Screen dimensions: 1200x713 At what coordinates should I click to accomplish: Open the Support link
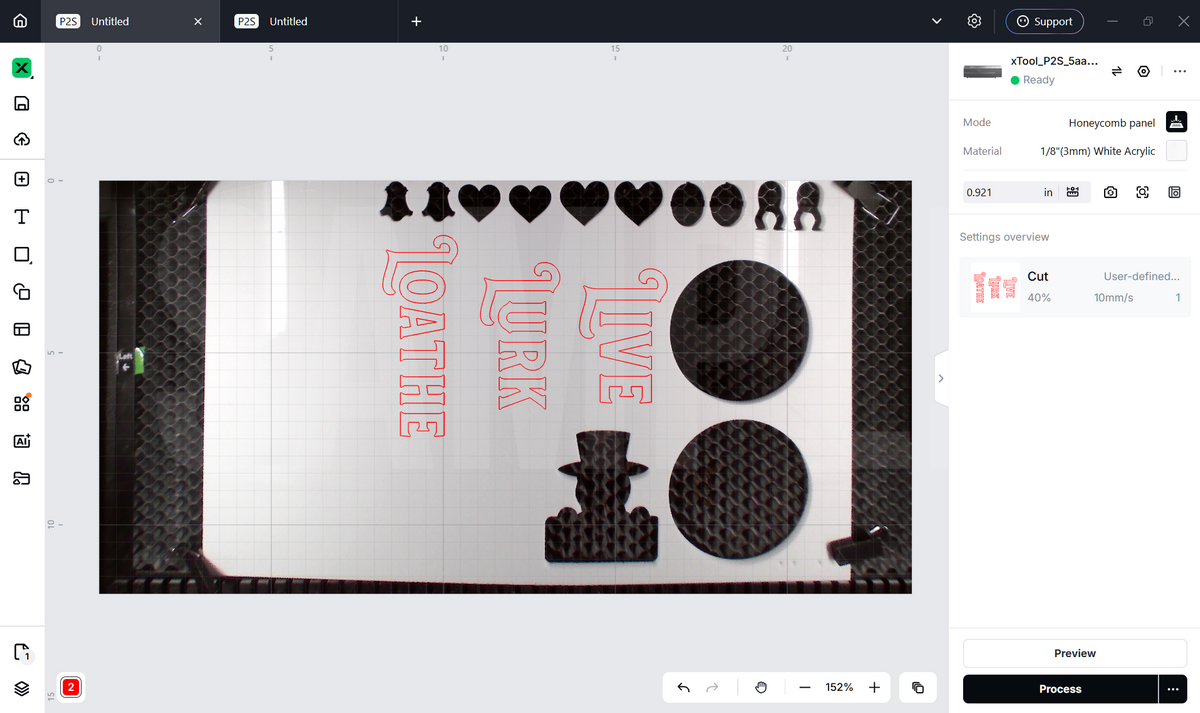1044,21
